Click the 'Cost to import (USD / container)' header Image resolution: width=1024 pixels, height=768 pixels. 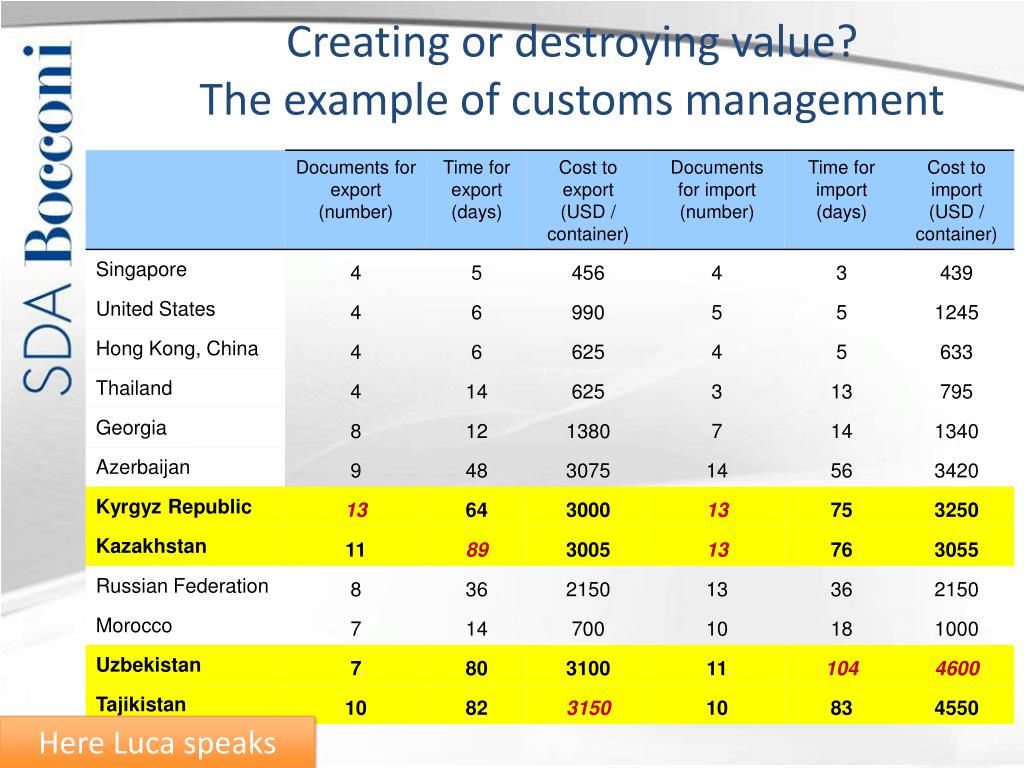point(956,200)
